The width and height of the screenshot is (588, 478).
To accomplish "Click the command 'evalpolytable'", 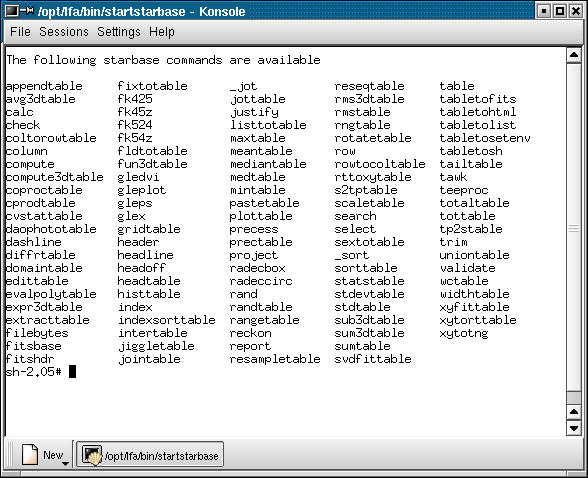I will pos(51,294).
